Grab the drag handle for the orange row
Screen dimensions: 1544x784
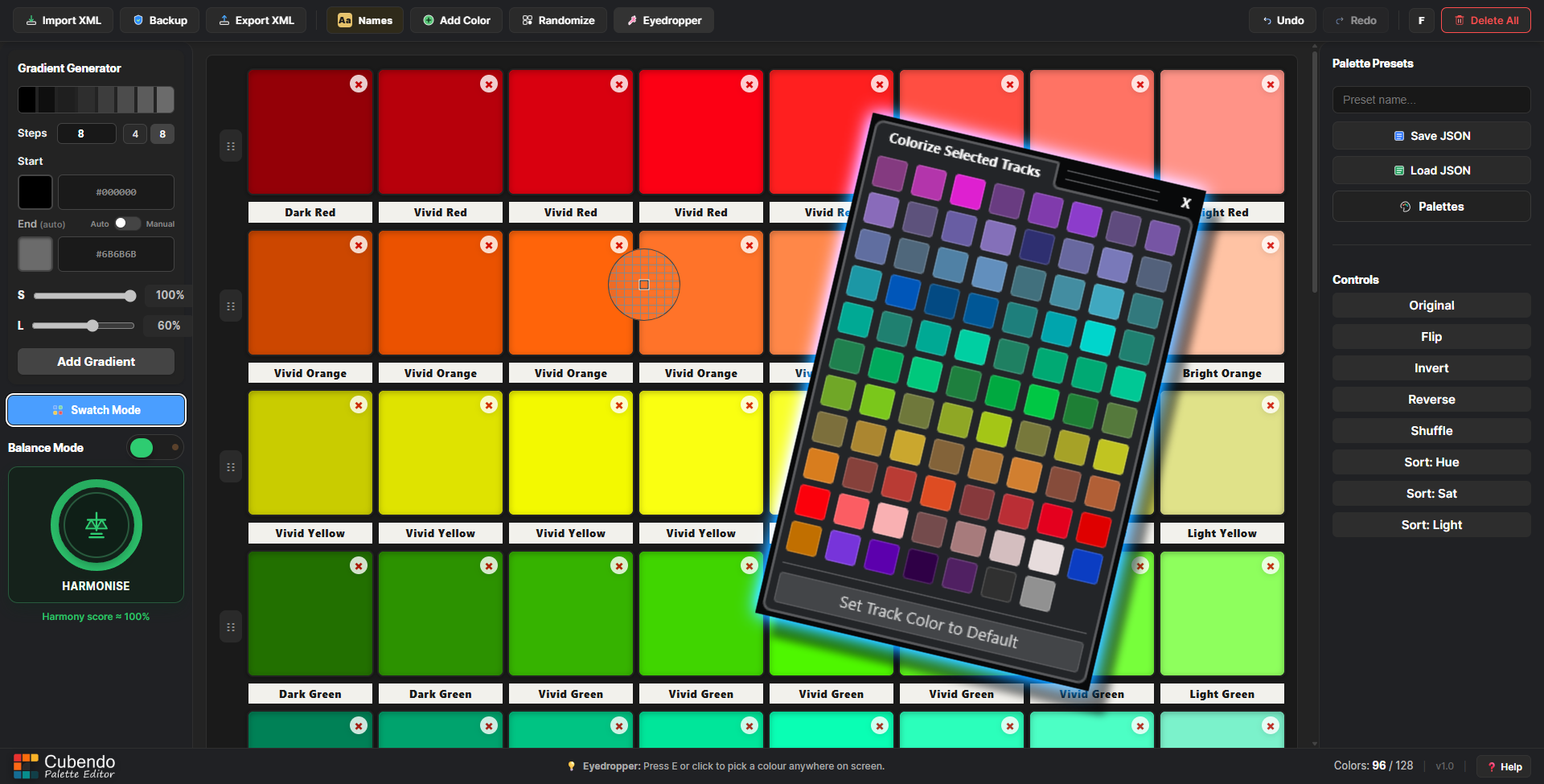231,306
